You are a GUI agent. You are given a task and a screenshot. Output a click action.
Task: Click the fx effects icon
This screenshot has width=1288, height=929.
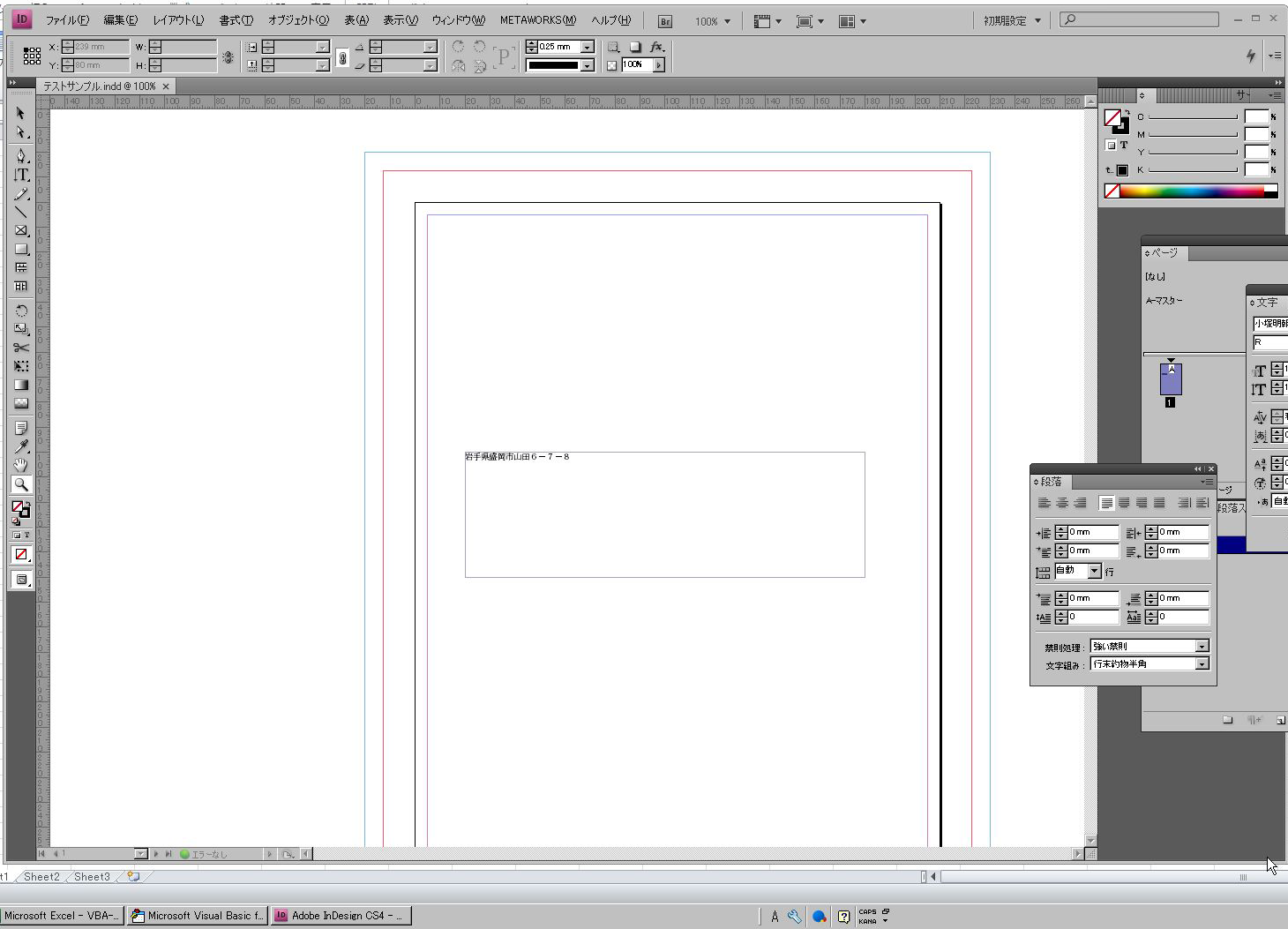click(x=656, y=47)
